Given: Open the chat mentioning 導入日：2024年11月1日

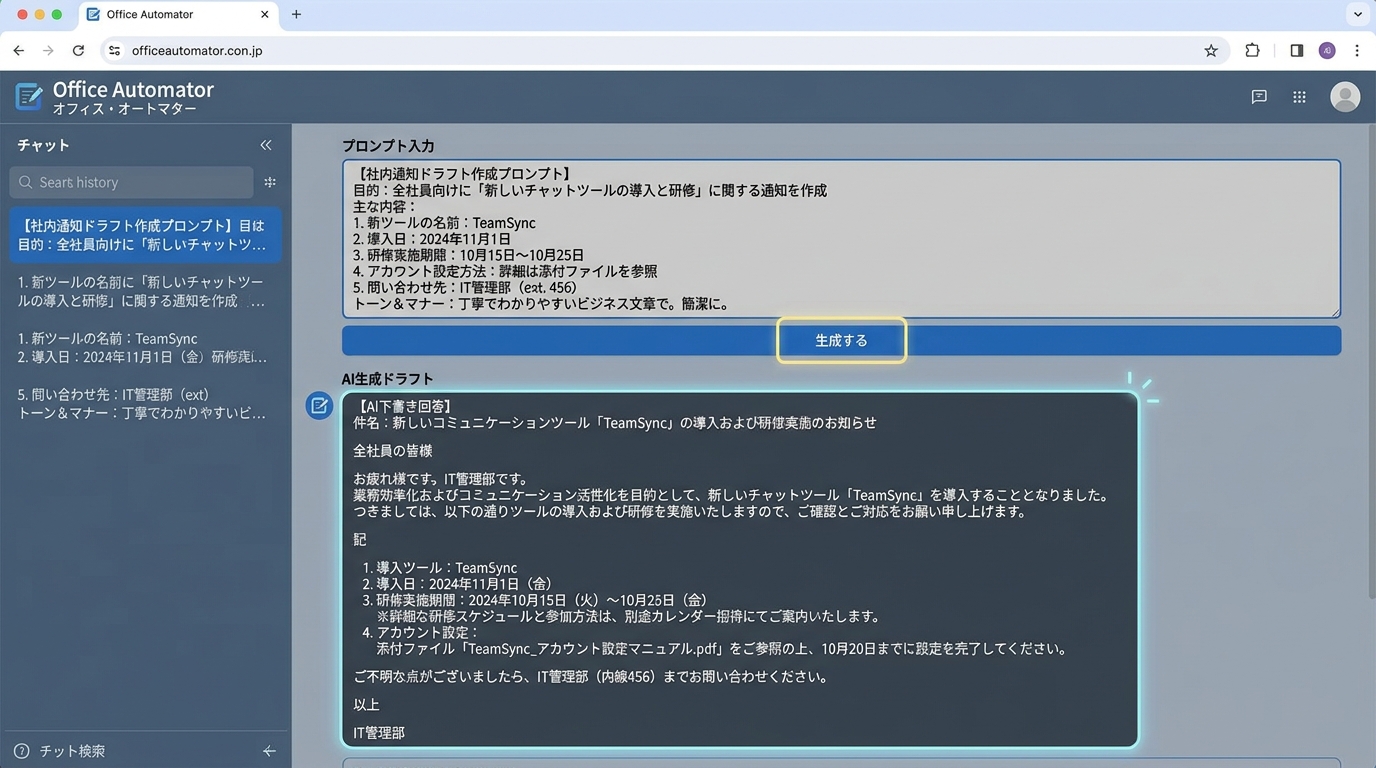Looking at the screenshot, I should click(145, 348).
